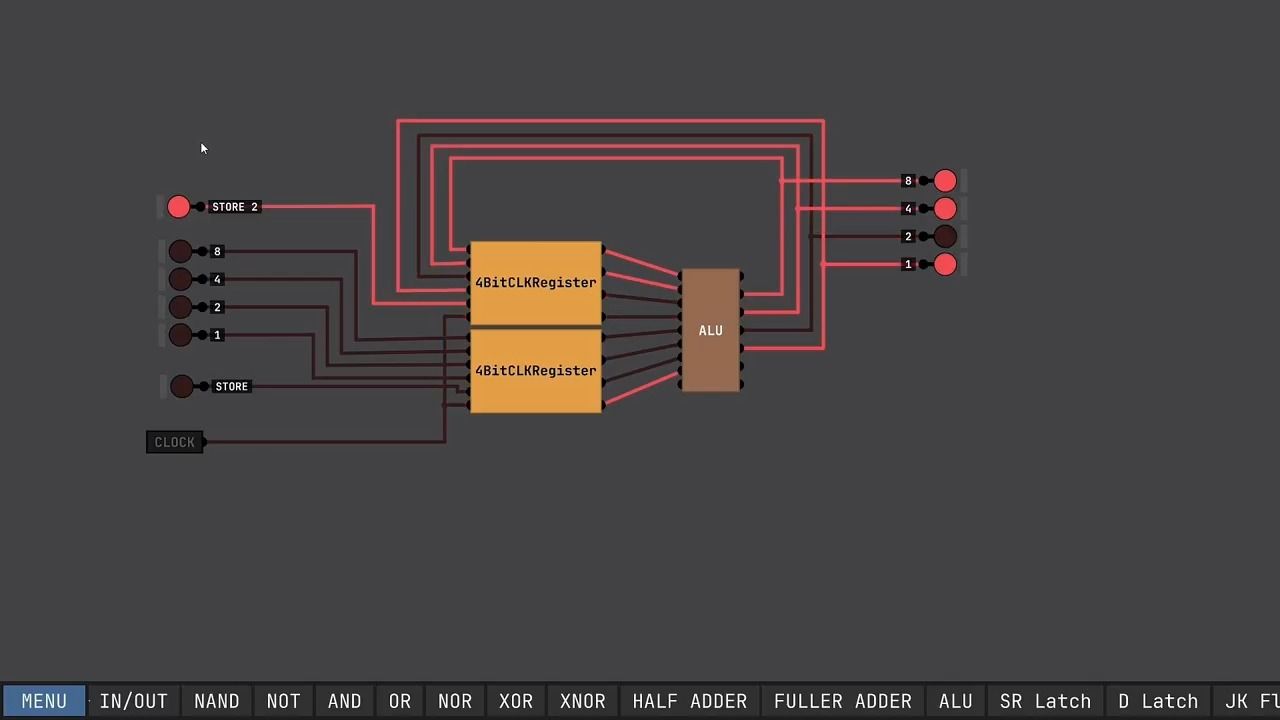The height and width of the screenshot is (720, 1280).
Task: Select the upper 4BitCLKRegister chip
Action: pos(535,283)
